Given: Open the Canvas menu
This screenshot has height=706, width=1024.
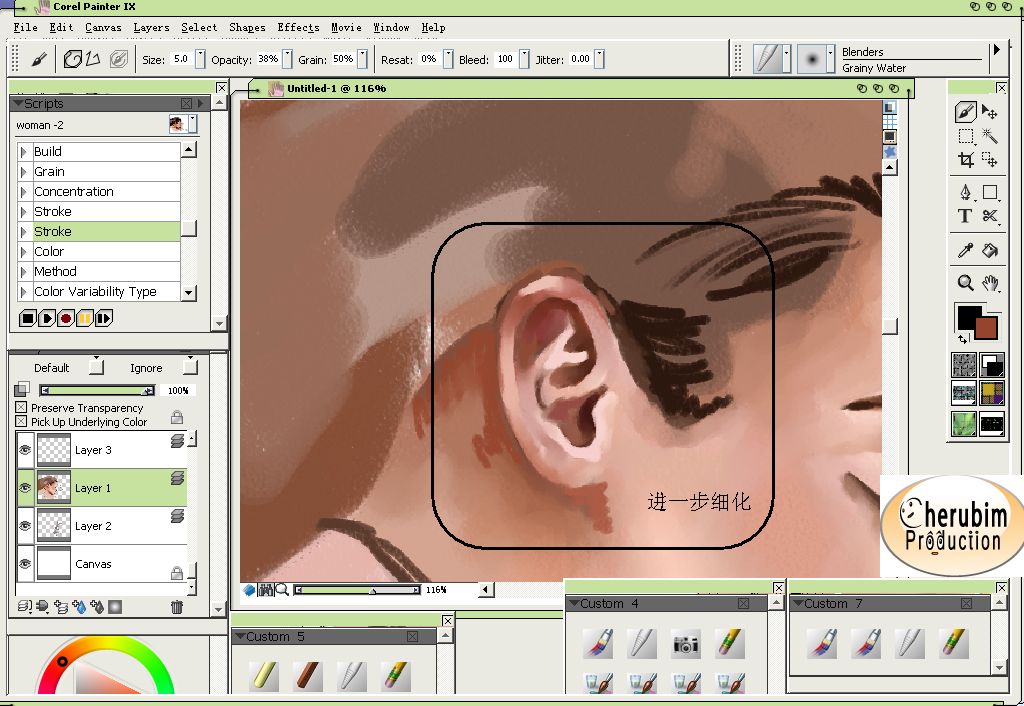Looking at the screenshot, I should click(x=103, y=27).
